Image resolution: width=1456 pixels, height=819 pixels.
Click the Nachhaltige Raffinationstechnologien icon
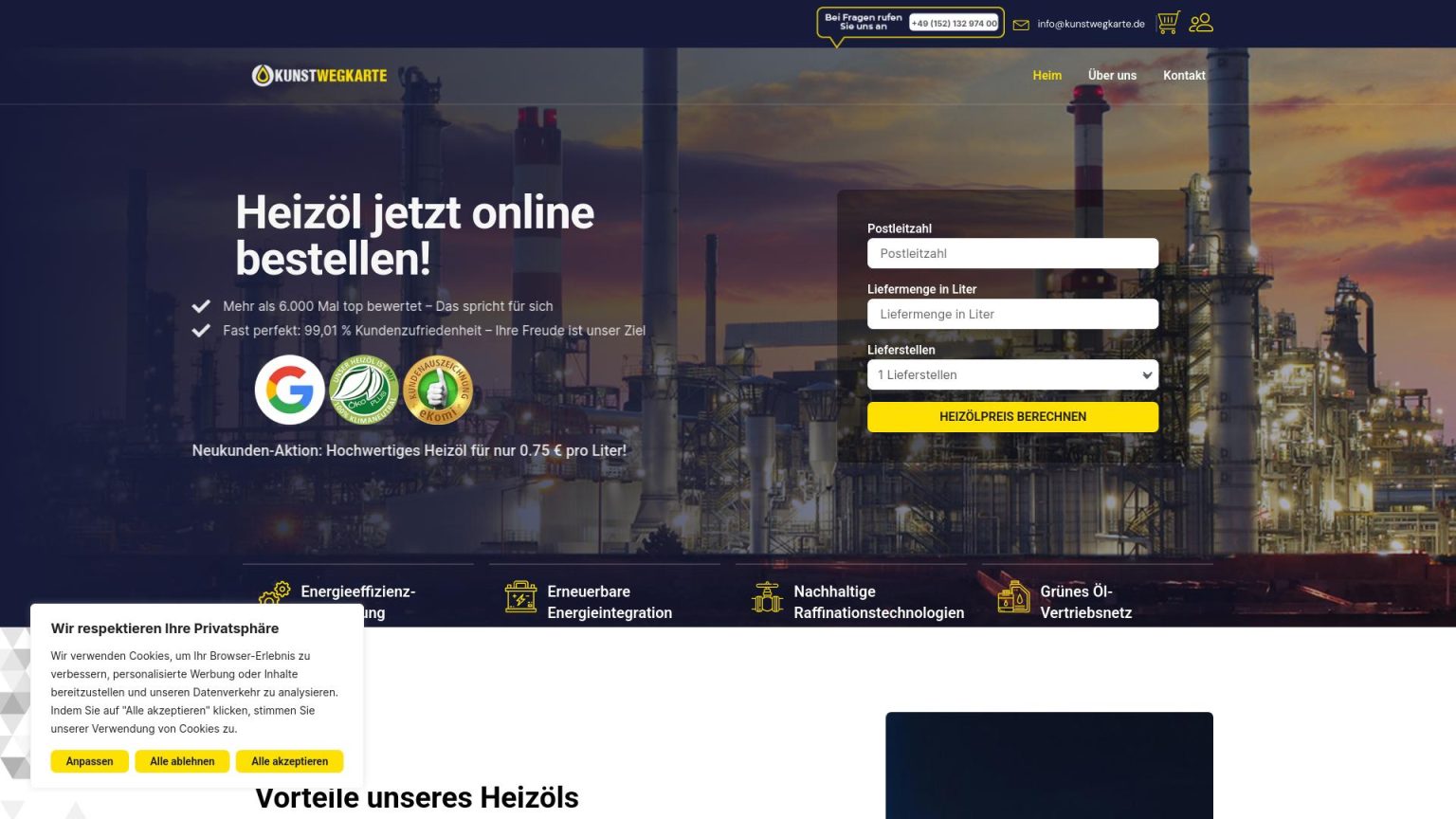[x=767, y=597]
